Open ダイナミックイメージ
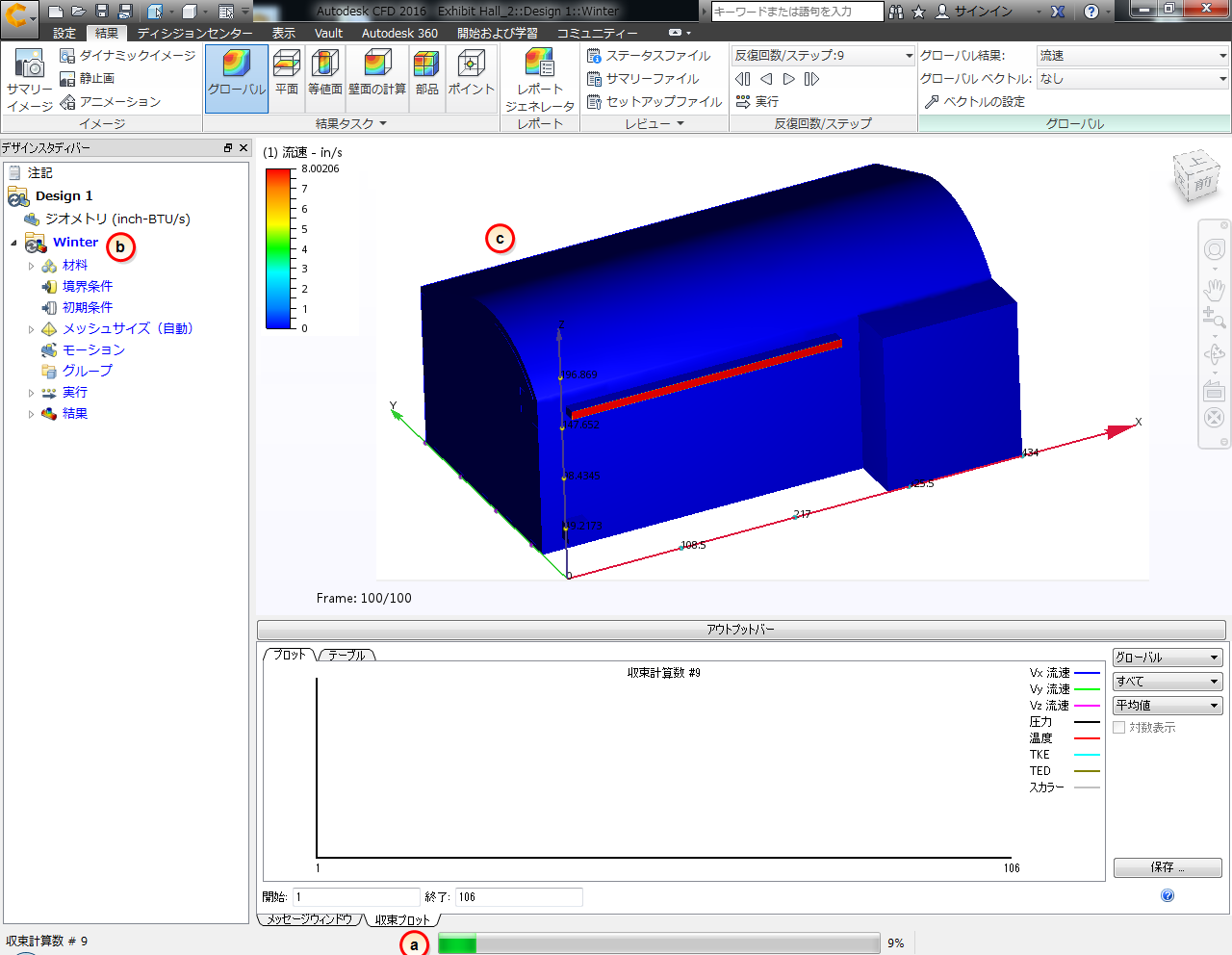The image size is (1232, 955). point(128,56)
